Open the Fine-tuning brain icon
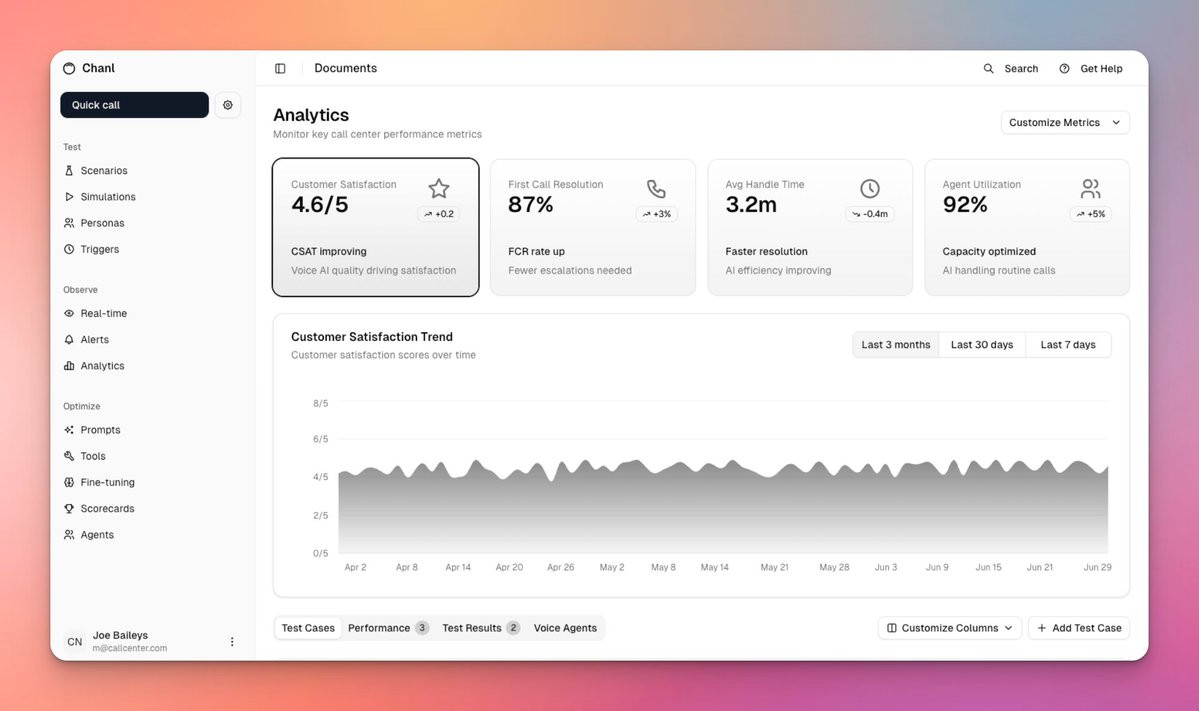 pos(69,482)
